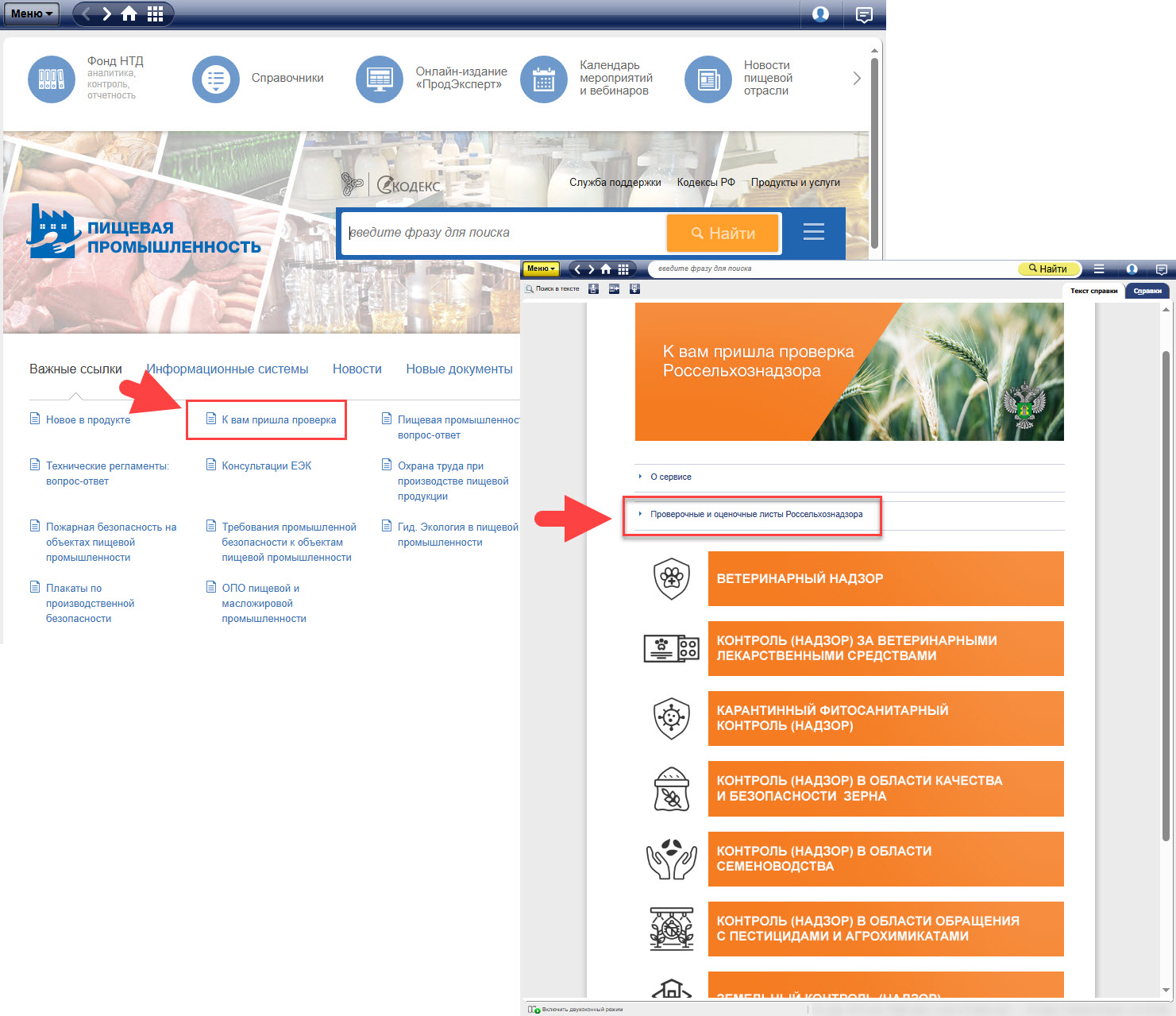Switch to the Информационные системы tab
The image size is (1176, 1016).
(x=227, y=369)
